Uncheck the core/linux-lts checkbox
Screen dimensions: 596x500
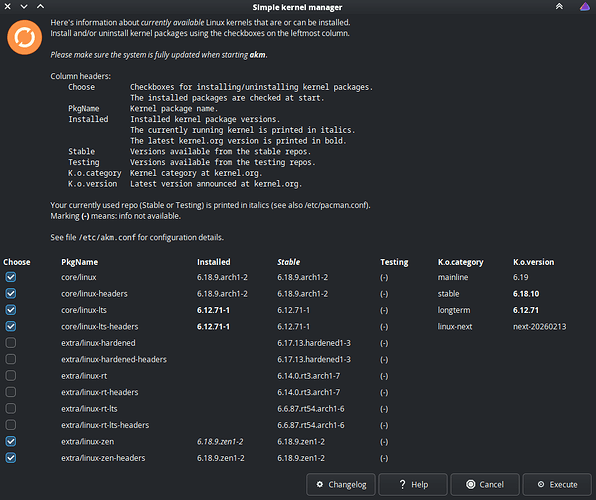(11, 310)
